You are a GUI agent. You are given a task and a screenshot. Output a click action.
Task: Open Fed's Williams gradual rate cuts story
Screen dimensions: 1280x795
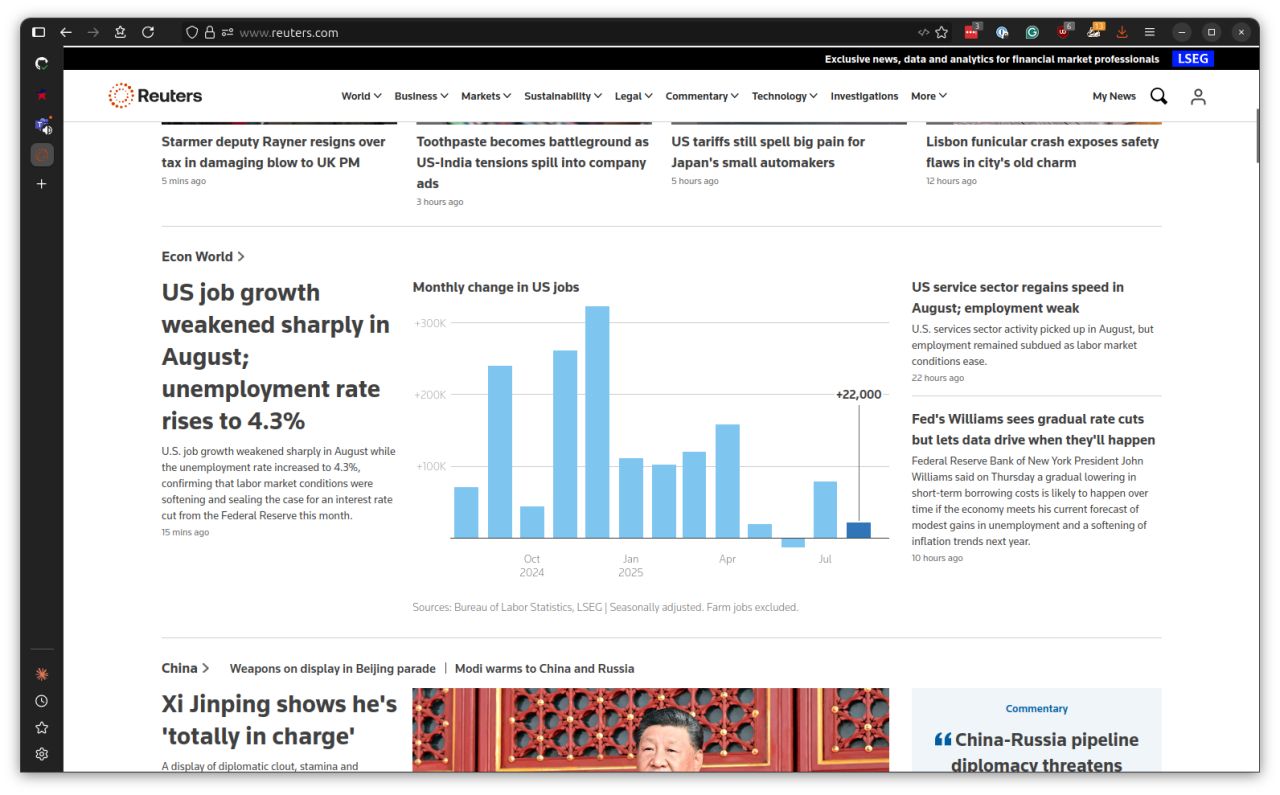coord(1033,429)
